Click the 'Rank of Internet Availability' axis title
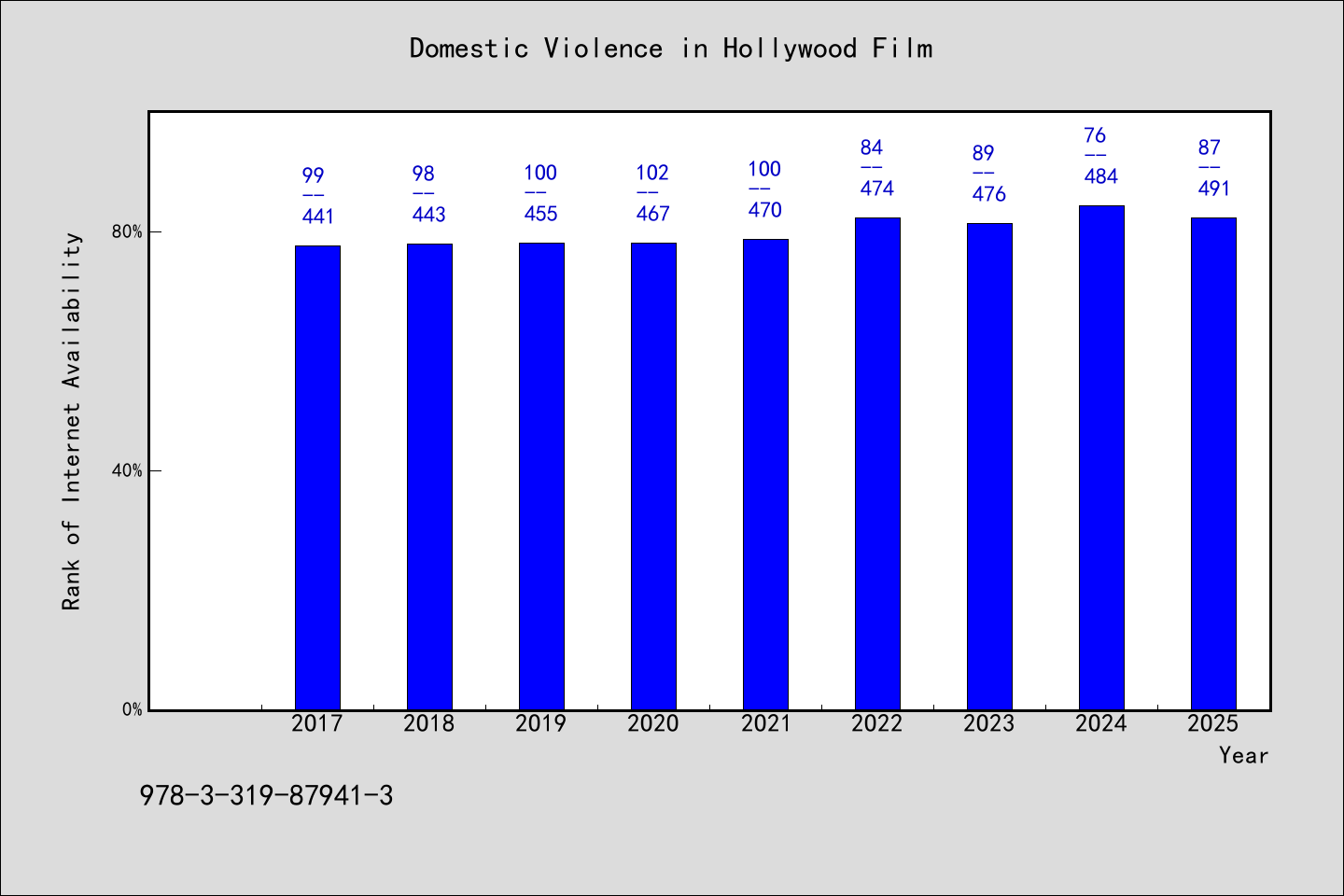Image resolution: width=1344 pixels, height=896 pixels. 72,421
